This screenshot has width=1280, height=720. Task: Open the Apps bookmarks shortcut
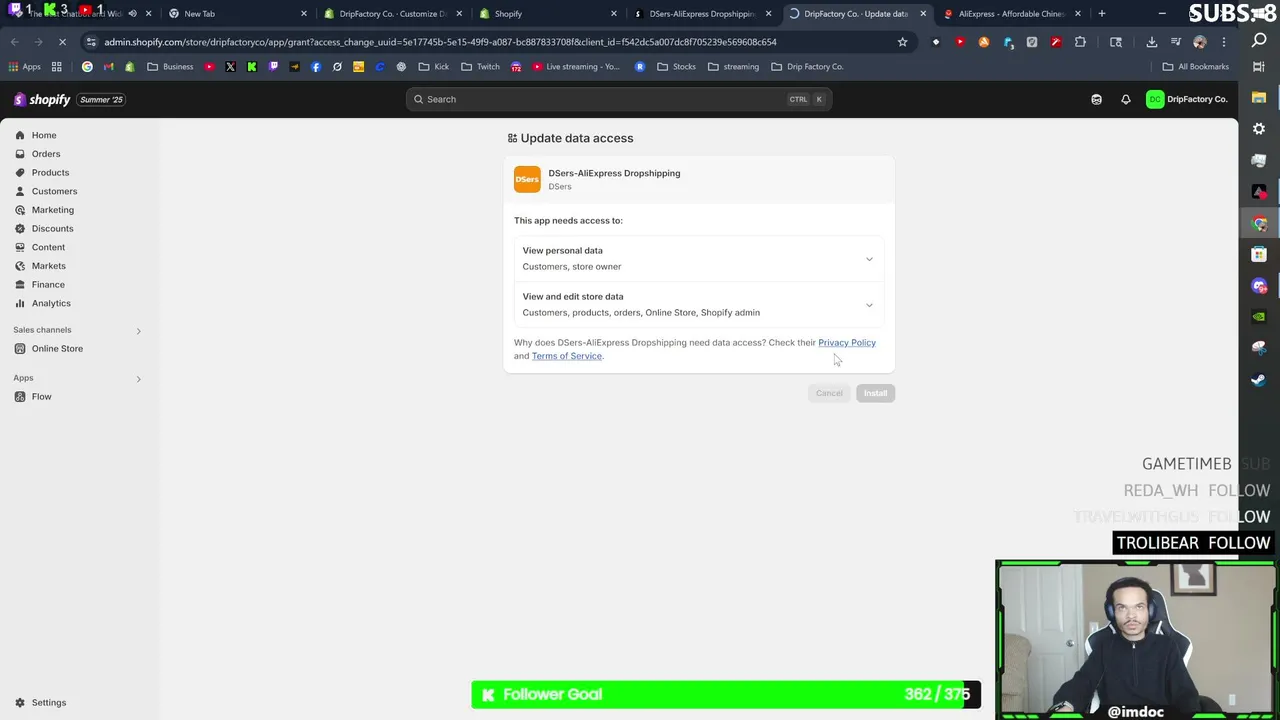pyautogui.click(x=24, y=67)
